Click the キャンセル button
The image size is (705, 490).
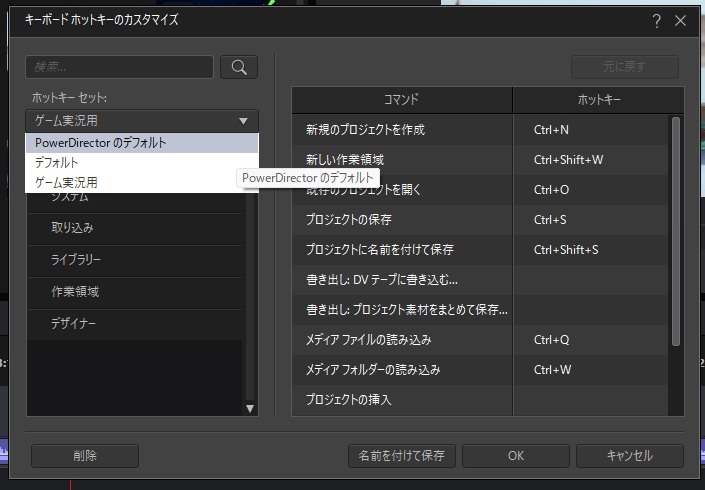tap(630, 456)
